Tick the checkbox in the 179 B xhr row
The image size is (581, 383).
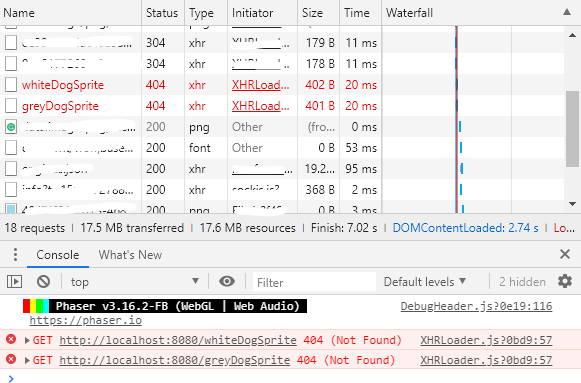(11, 43)
